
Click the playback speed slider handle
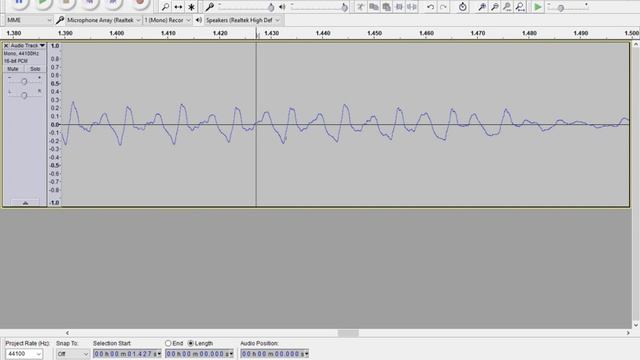pos(561,8)
